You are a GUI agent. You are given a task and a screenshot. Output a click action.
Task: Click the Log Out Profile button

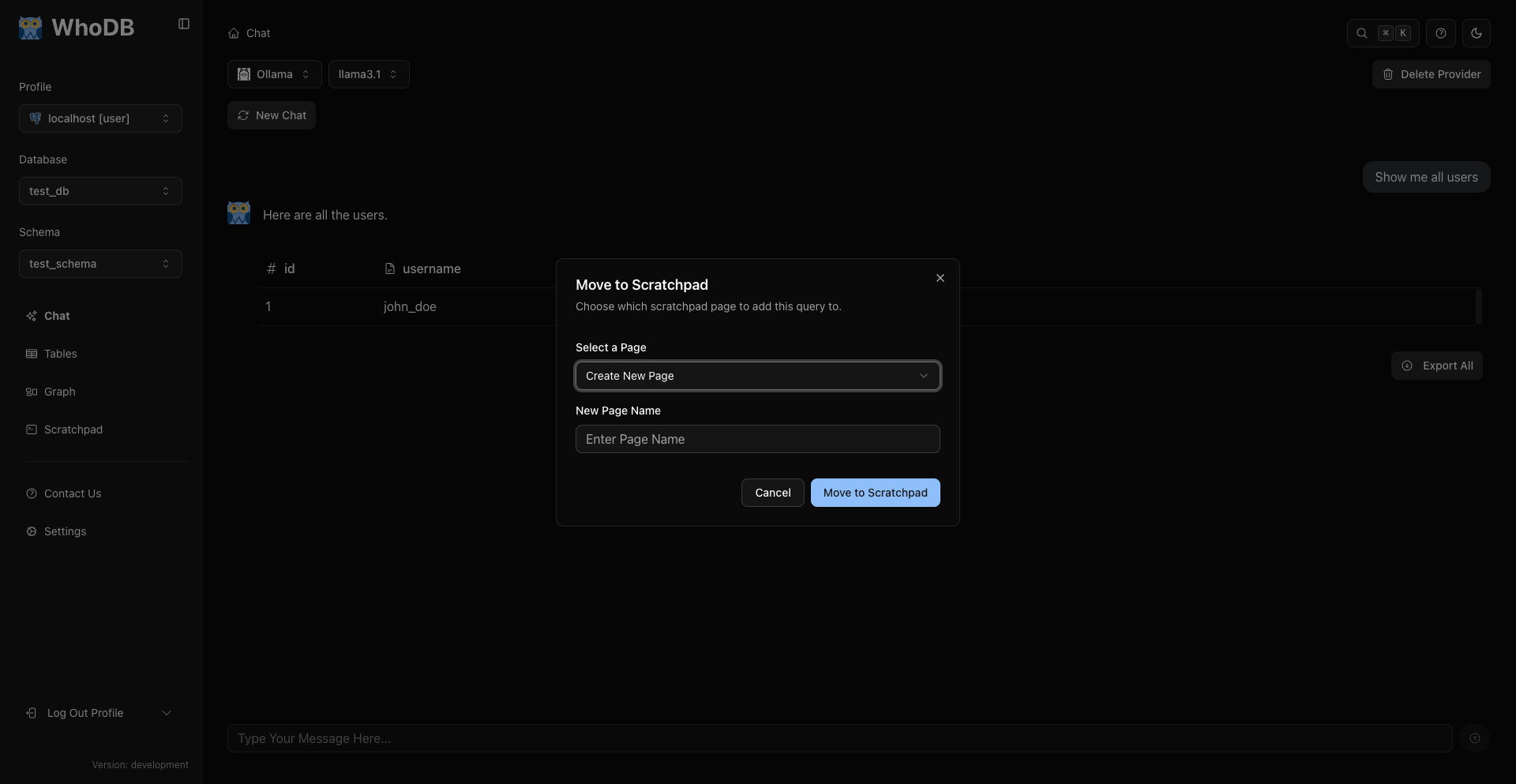point(85,713)
